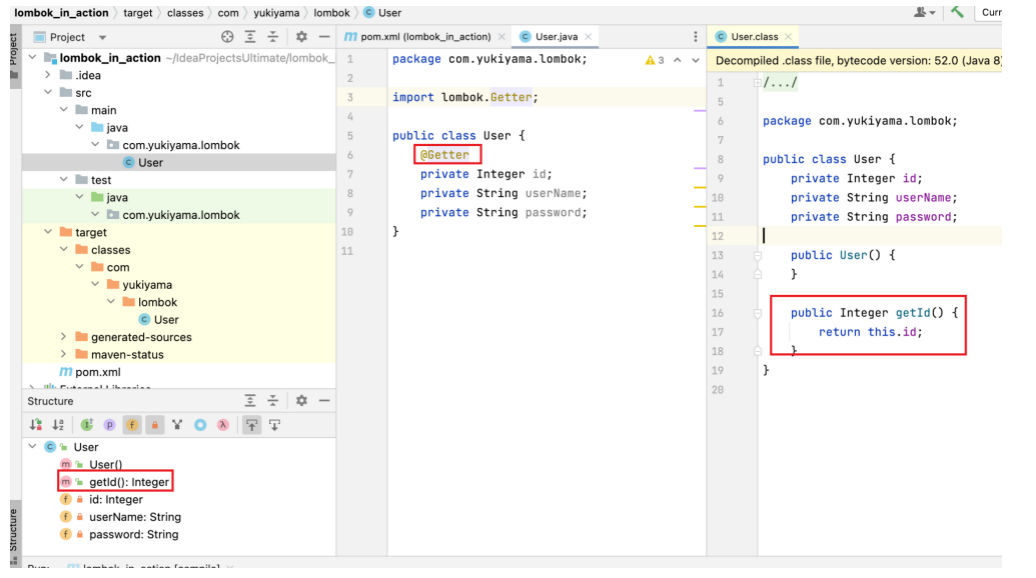Open the Project vertical side tab
This screenshot has height=578, width=1036.
click(x=14, y=57)
